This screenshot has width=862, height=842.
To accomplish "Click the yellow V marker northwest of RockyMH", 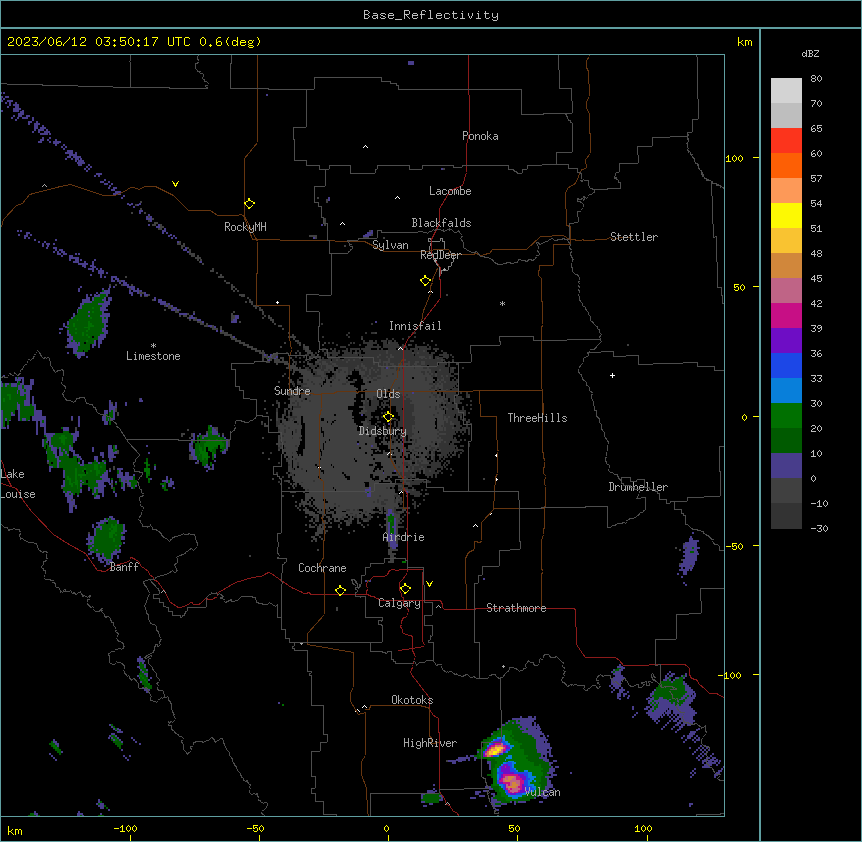I will click(x=175, y=184).
